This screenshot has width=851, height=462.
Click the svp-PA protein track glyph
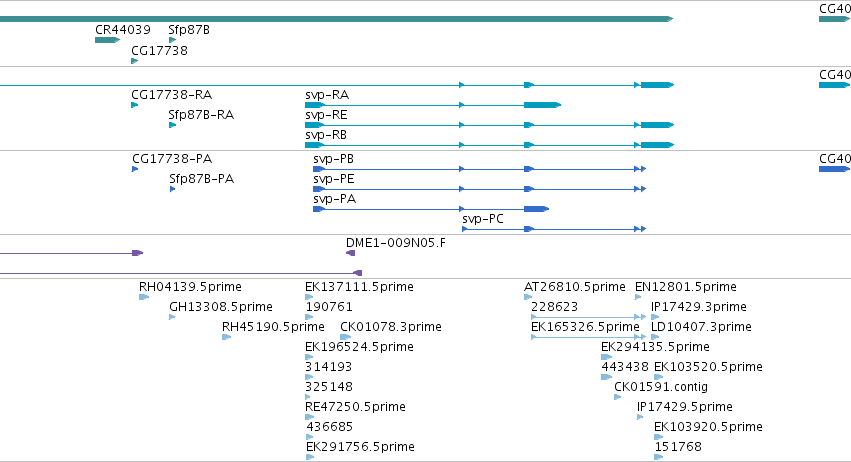[x=431, y=209]
